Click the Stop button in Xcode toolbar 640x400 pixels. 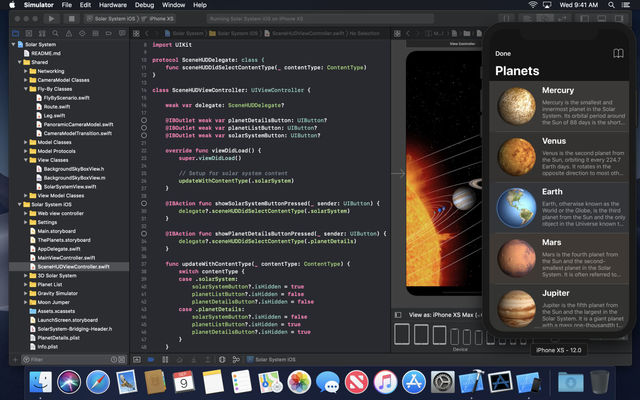point(72,19)
